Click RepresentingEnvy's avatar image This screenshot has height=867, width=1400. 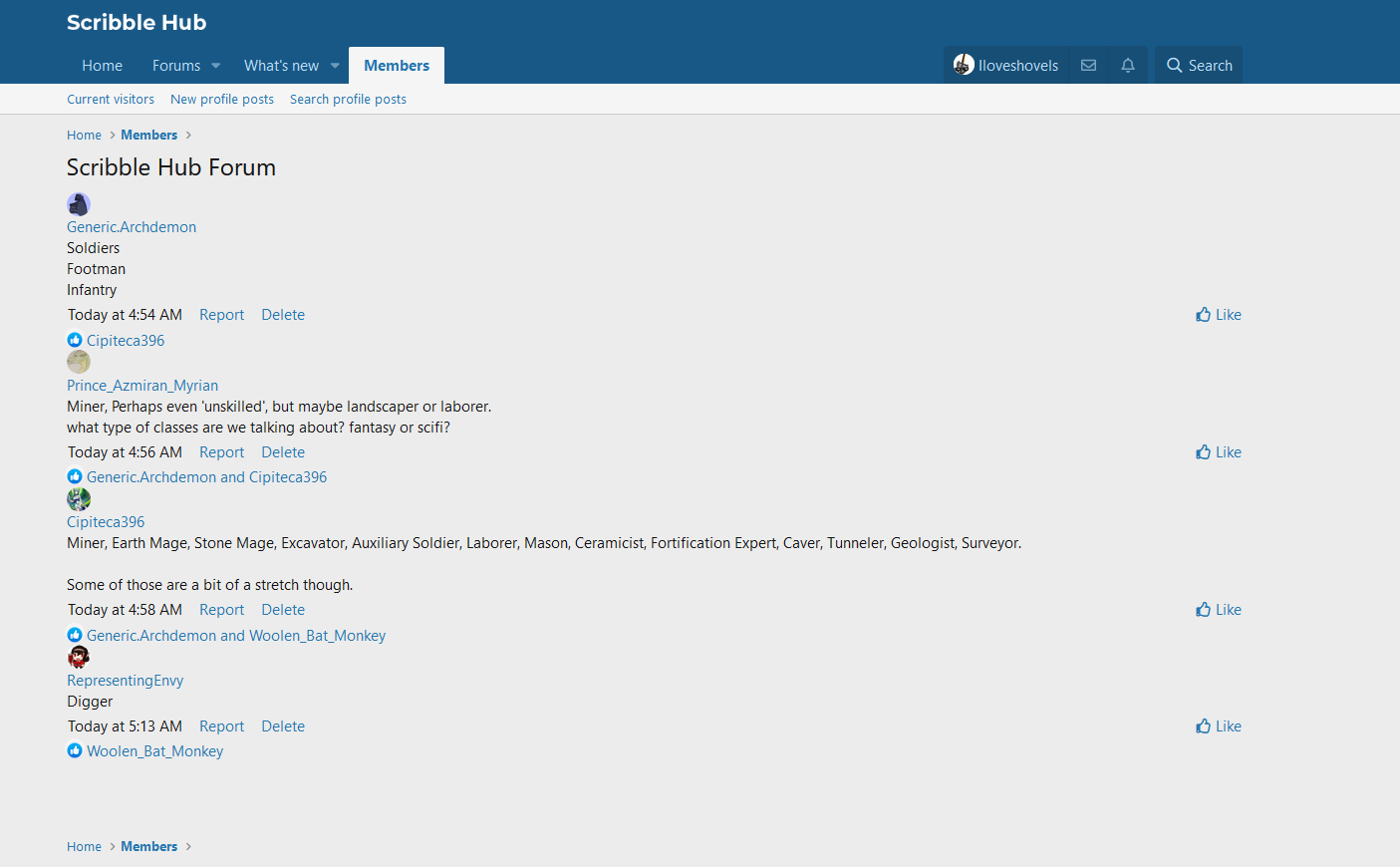(79, 657)
